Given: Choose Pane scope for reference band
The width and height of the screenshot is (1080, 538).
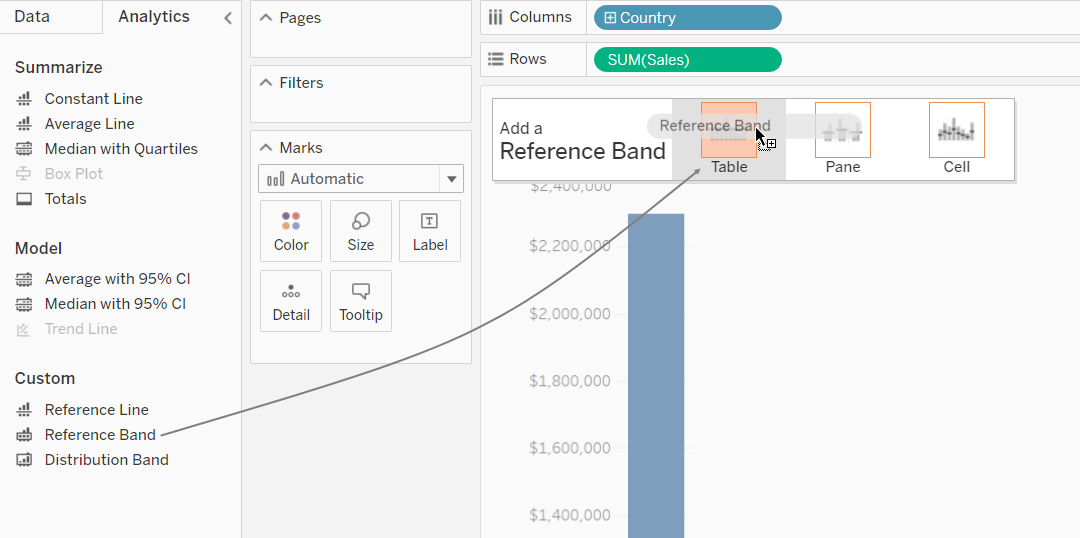Looking at the screenshot, I should (x=842, y=138).
